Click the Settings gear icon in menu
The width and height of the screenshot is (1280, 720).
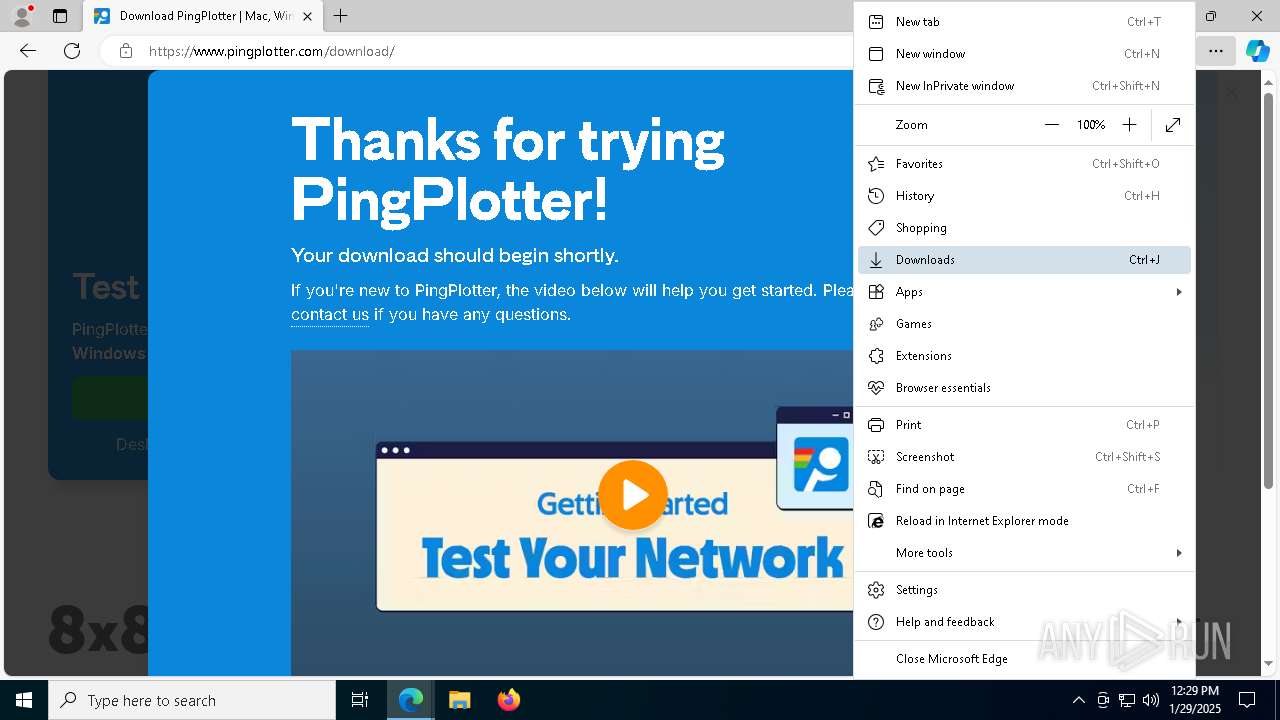tap(876, 590)
